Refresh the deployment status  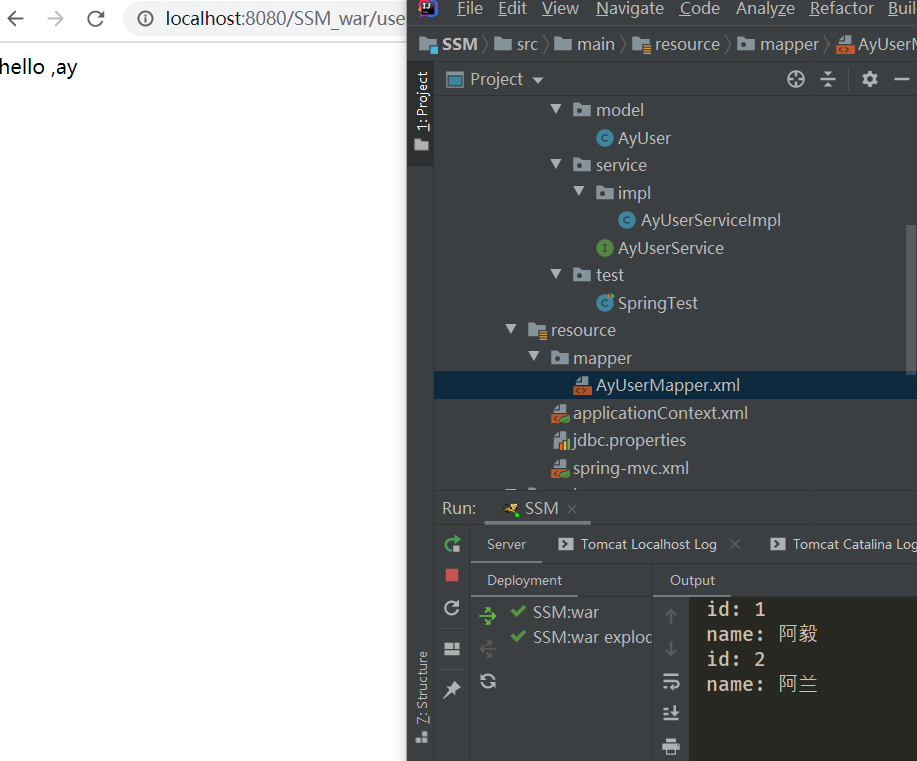488,682
